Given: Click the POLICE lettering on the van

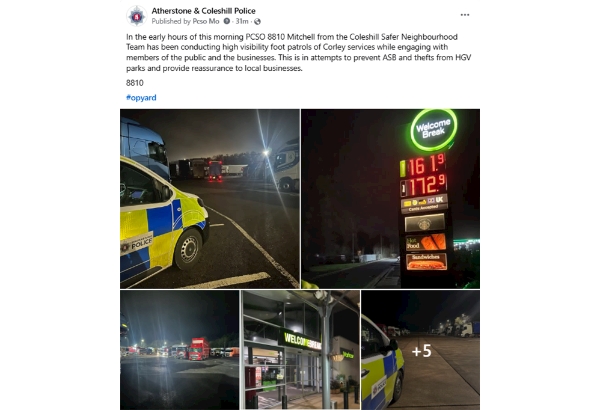Looking at the screenshot, I should pos(137,244).
